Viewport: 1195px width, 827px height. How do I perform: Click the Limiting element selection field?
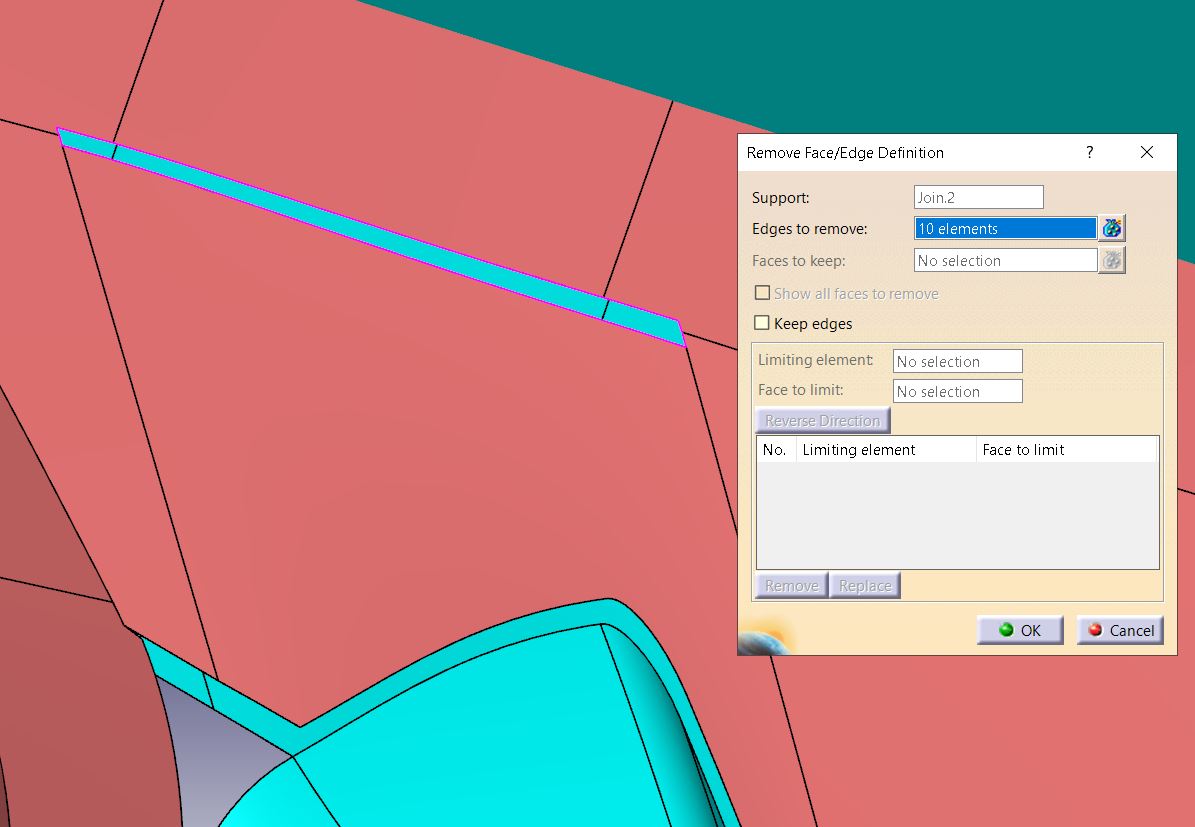(957, 360)
